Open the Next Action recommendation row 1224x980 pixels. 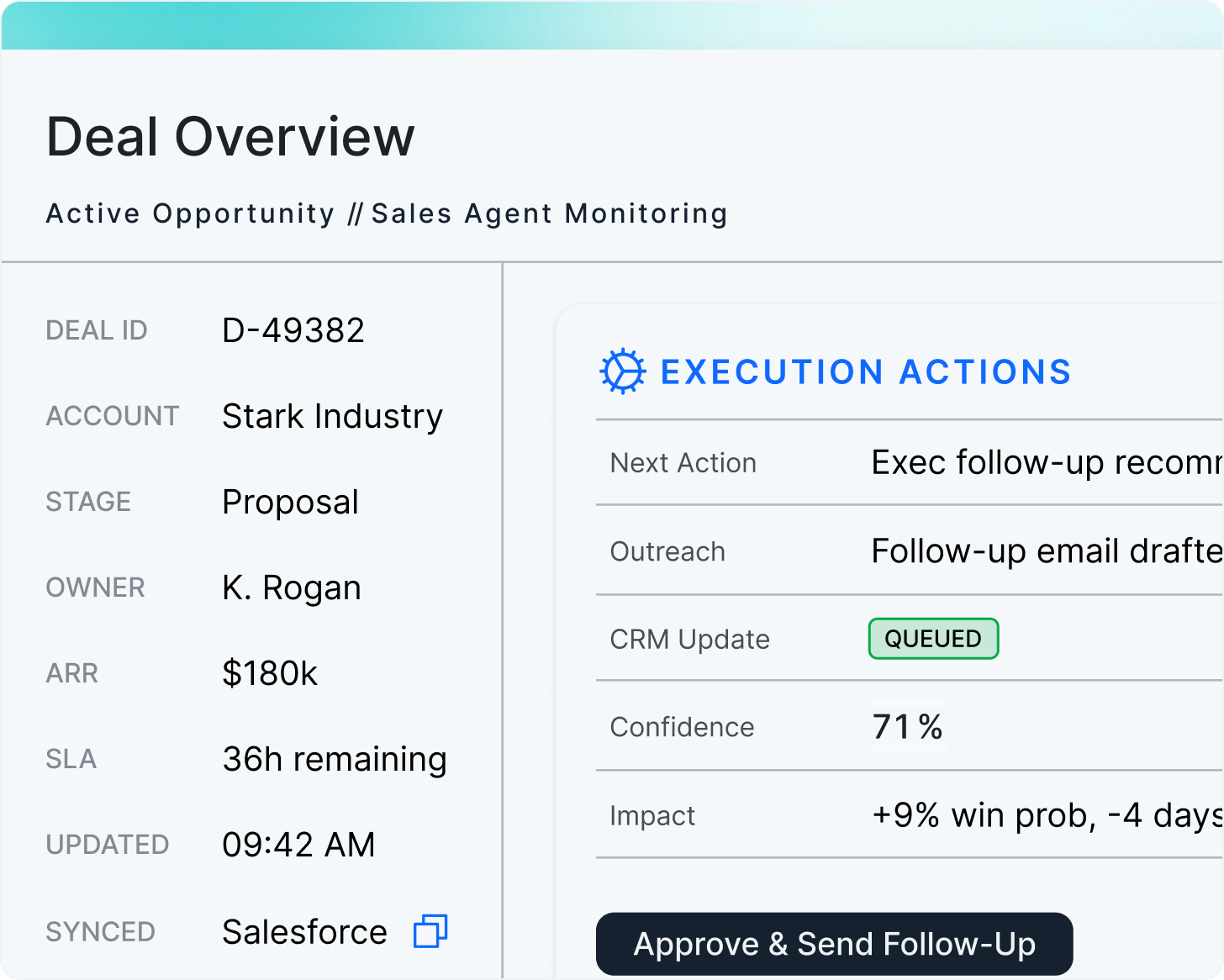(x=908, y=462)
